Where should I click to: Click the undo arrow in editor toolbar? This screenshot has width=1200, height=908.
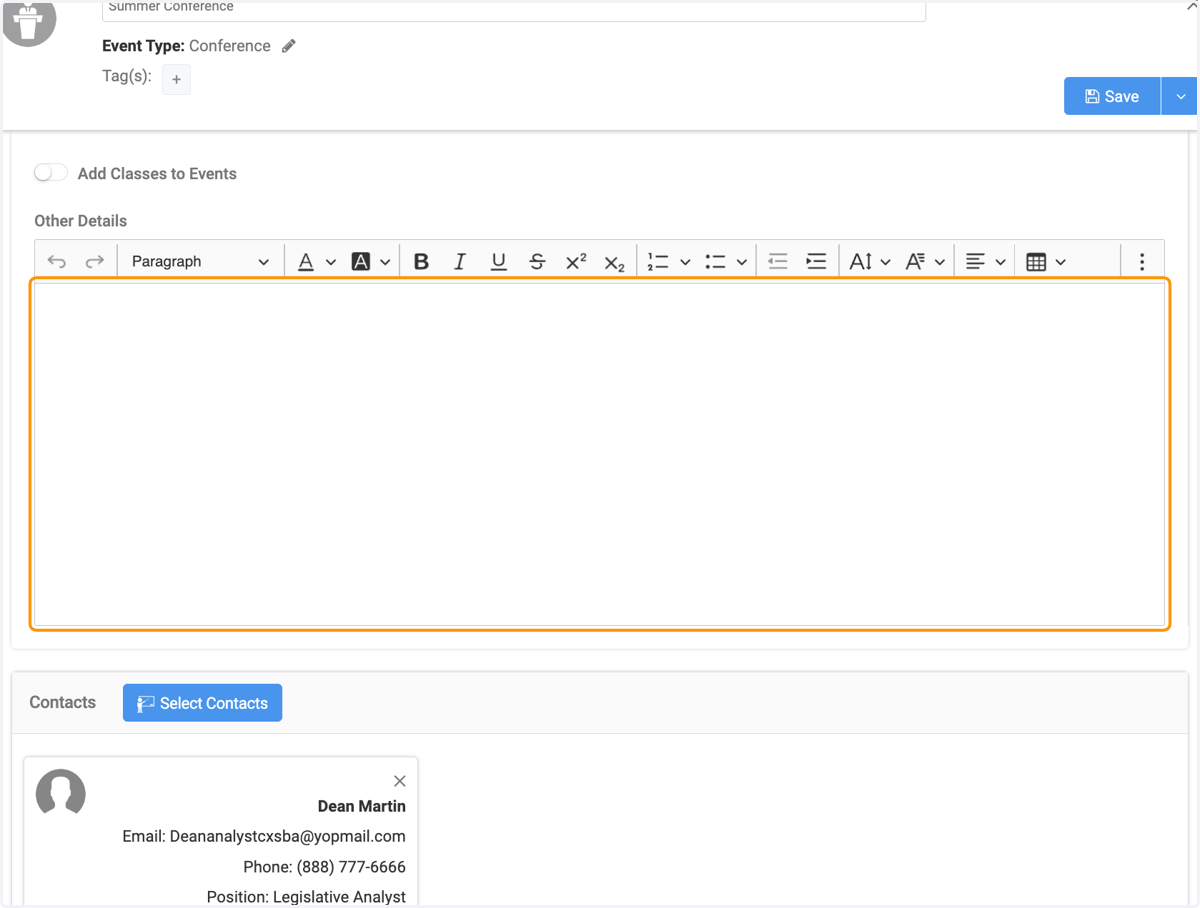point(57,261)
